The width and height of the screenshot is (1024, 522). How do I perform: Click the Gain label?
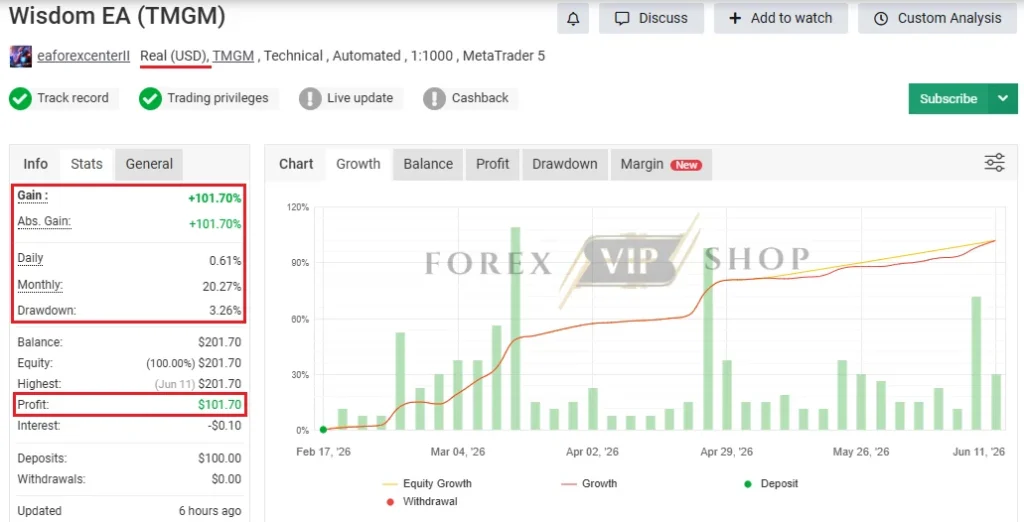[32, 195]
